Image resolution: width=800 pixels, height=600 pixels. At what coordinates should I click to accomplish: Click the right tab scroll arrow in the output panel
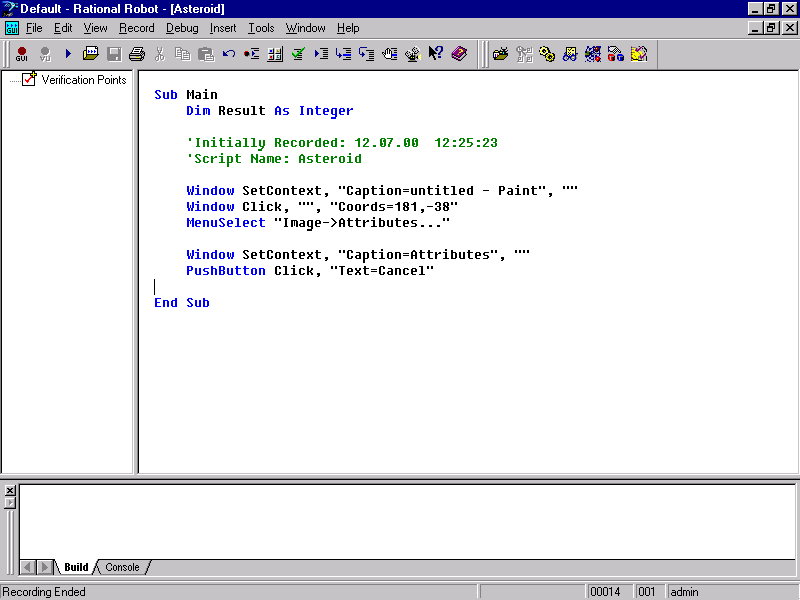click(x=44, y=567)
